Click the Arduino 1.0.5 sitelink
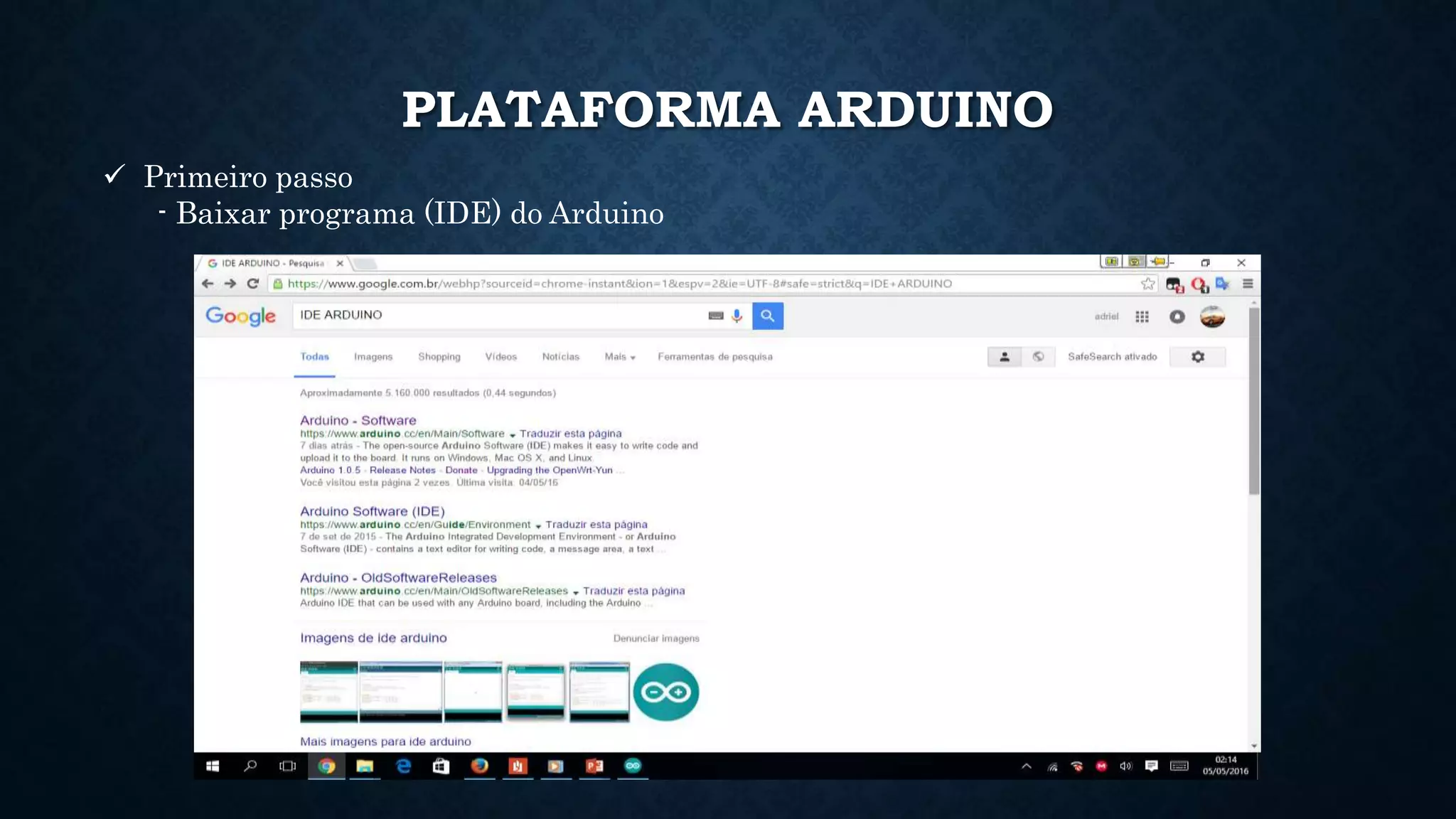The image size is (1456, 819). (x=330, y=470)
